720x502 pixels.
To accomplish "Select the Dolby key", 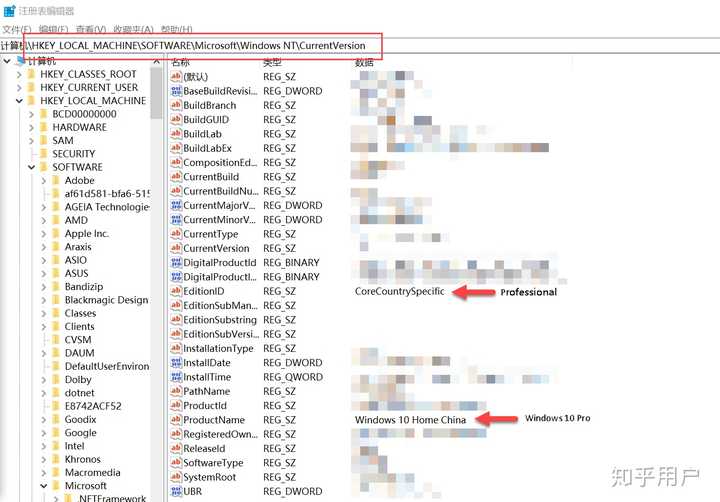I will pos(78,380).
